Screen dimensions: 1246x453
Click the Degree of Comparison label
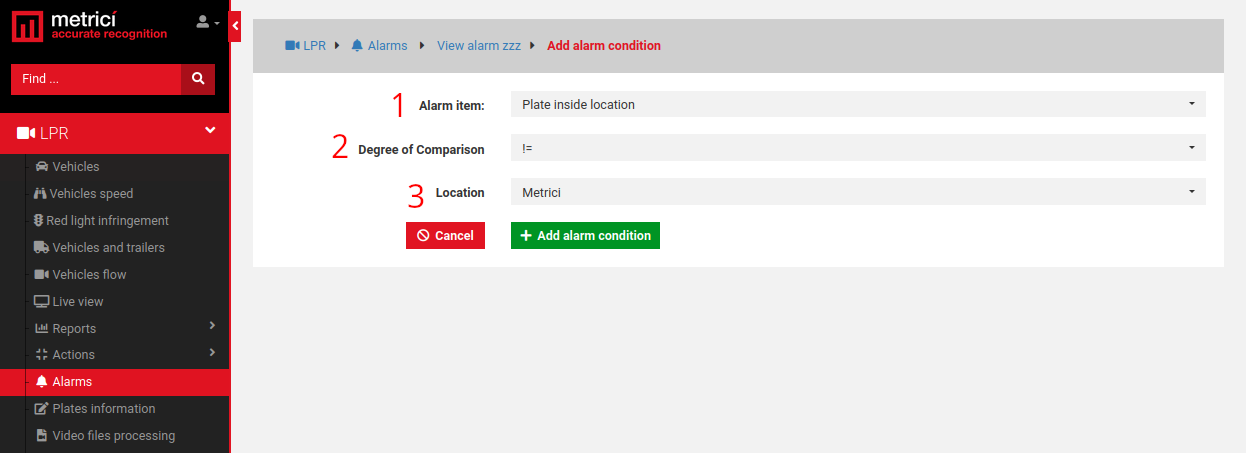(421, 150)
